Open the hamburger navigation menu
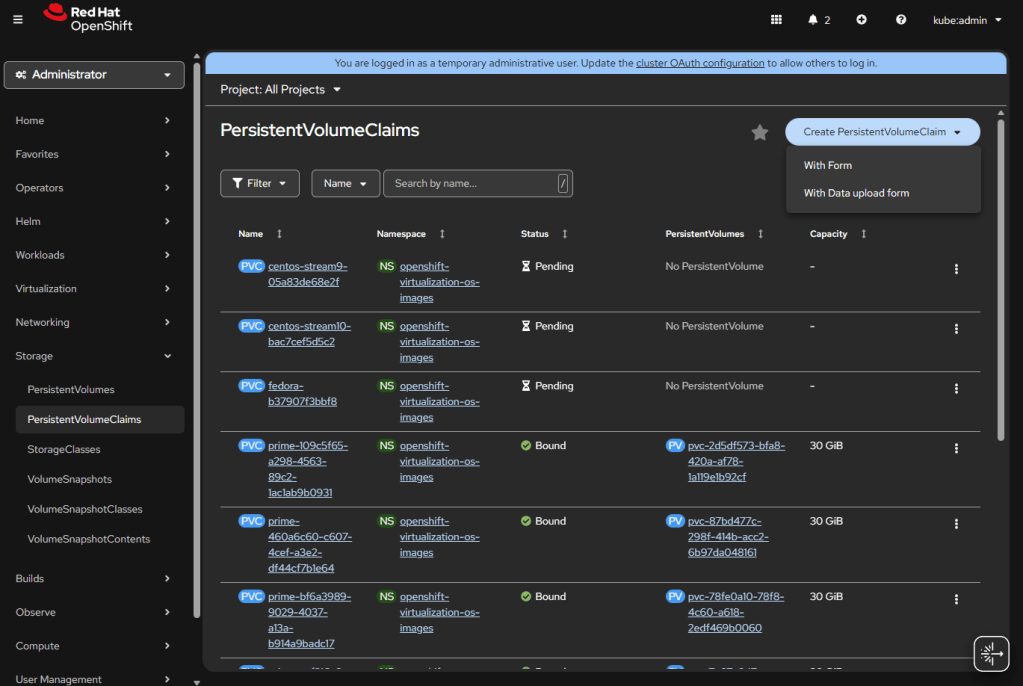The height and width of the screenshot is (686, 1023). point(18,20)
